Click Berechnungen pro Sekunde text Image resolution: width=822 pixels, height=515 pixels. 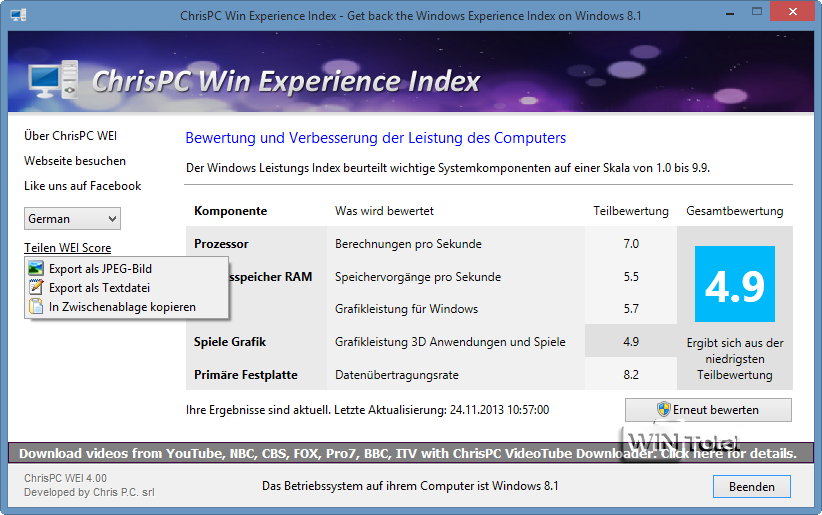408,244
